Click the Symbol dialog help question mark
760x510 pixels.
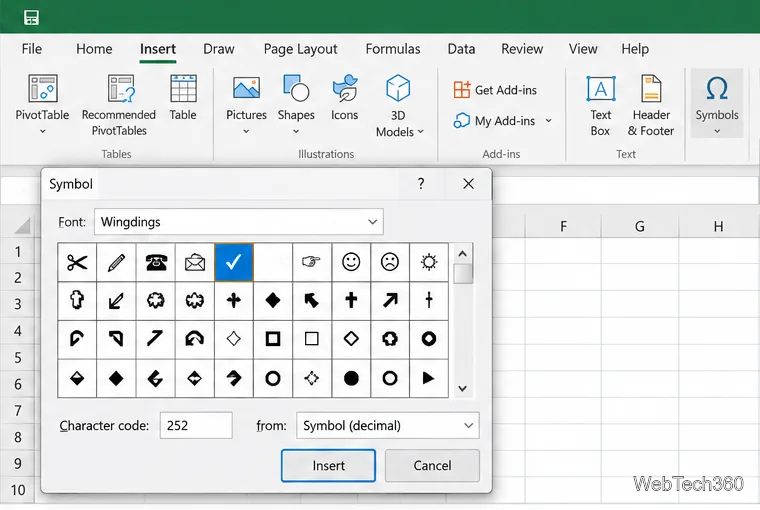(421, 184)
